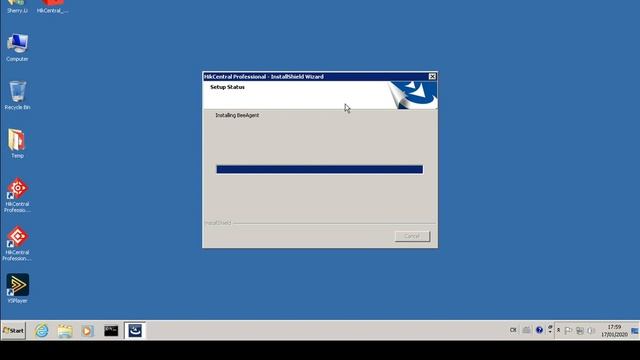Click the language bar keyboard icon
This screenshot has width=640, height=360.
click(x=527, y=330)
